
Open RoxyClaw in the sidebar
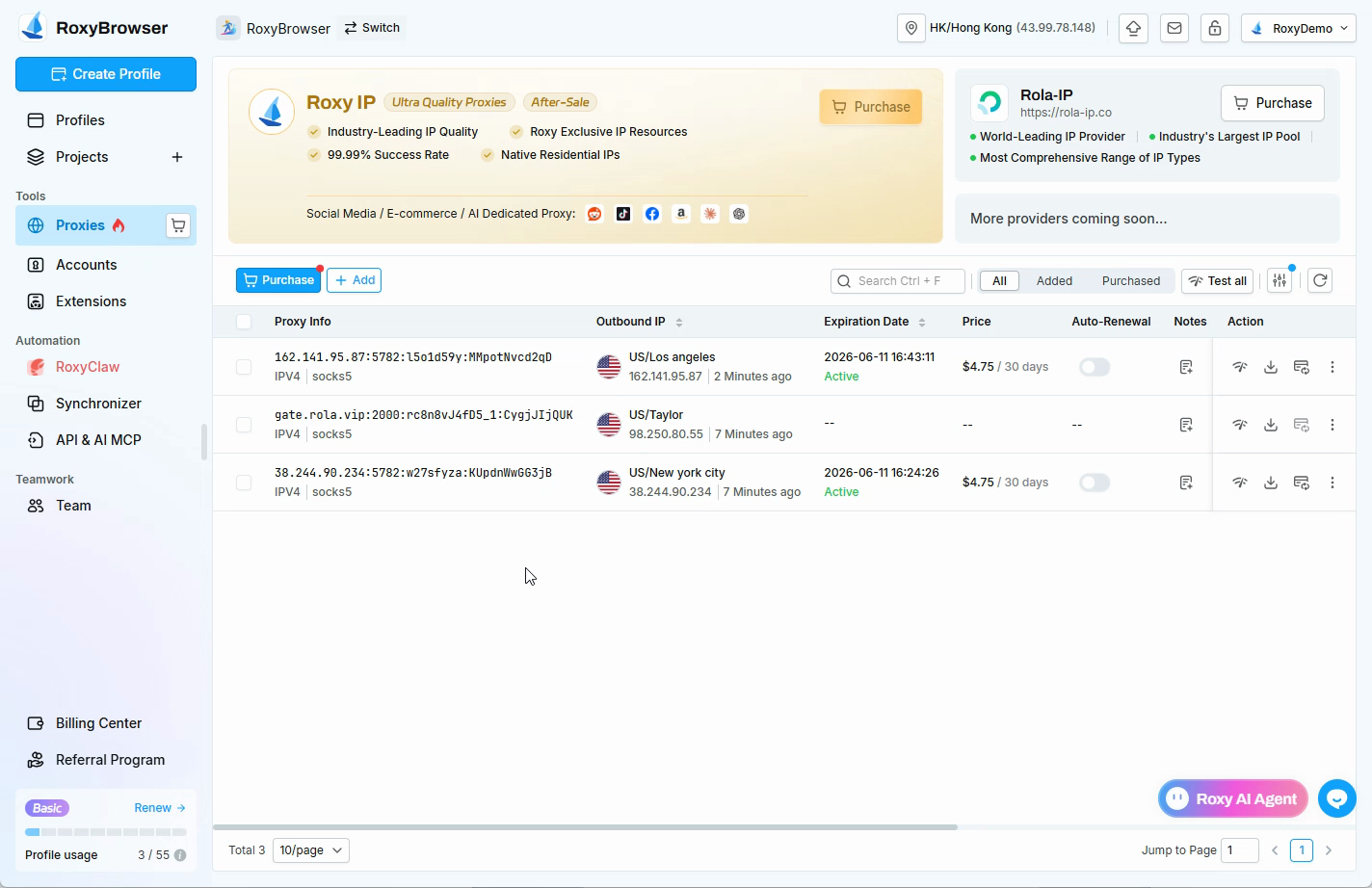(106, 367)
